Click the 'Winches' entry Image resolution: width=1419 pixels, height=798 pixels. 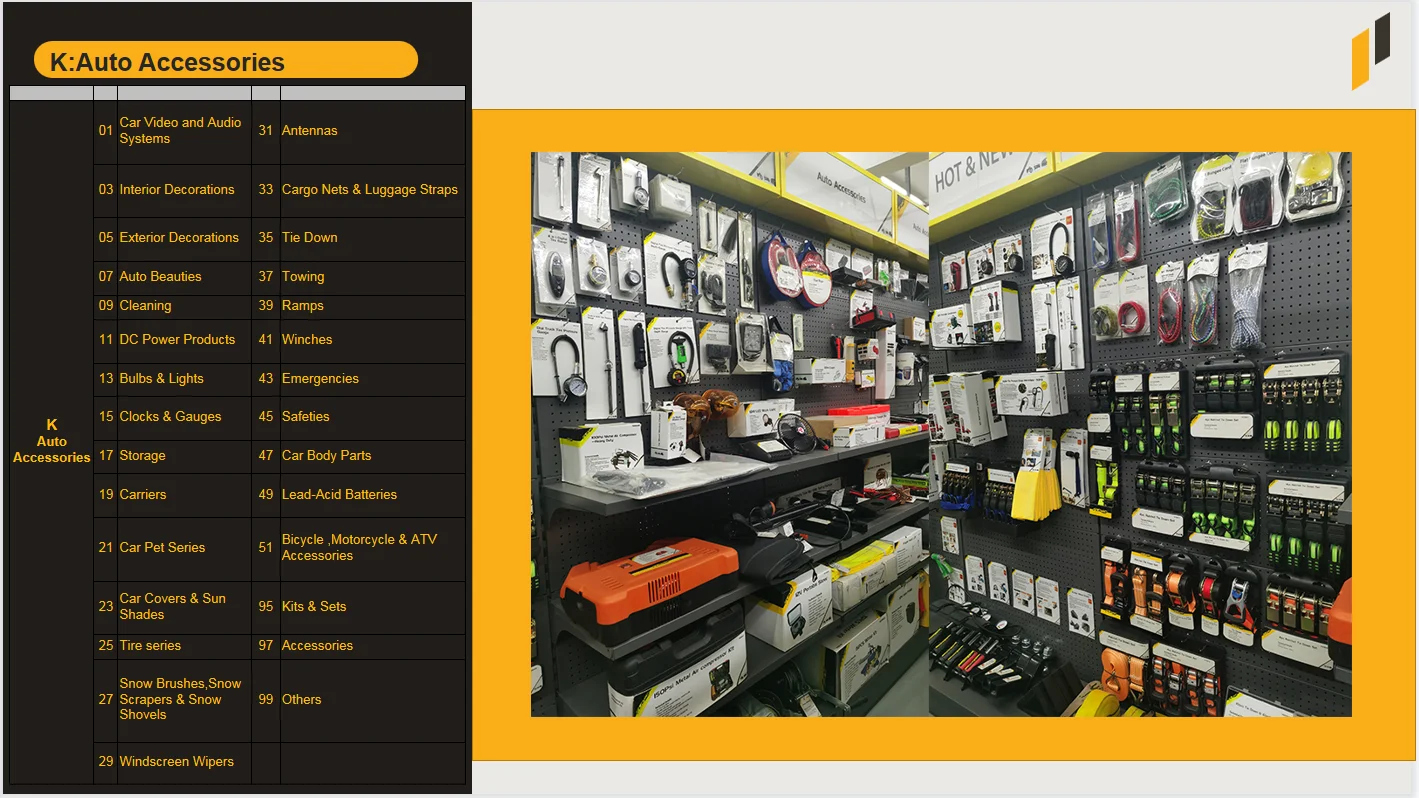(x=307, y=340)
